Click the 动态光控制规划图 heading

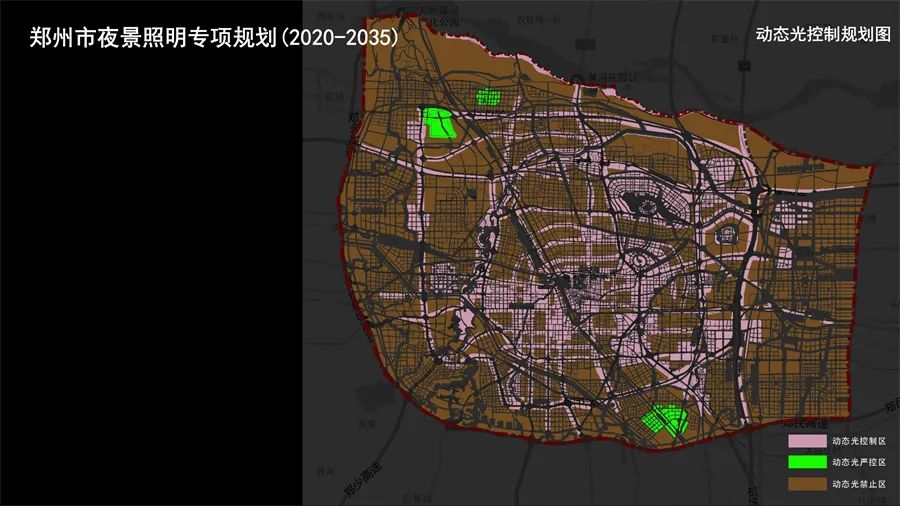(x=822, y=34)
